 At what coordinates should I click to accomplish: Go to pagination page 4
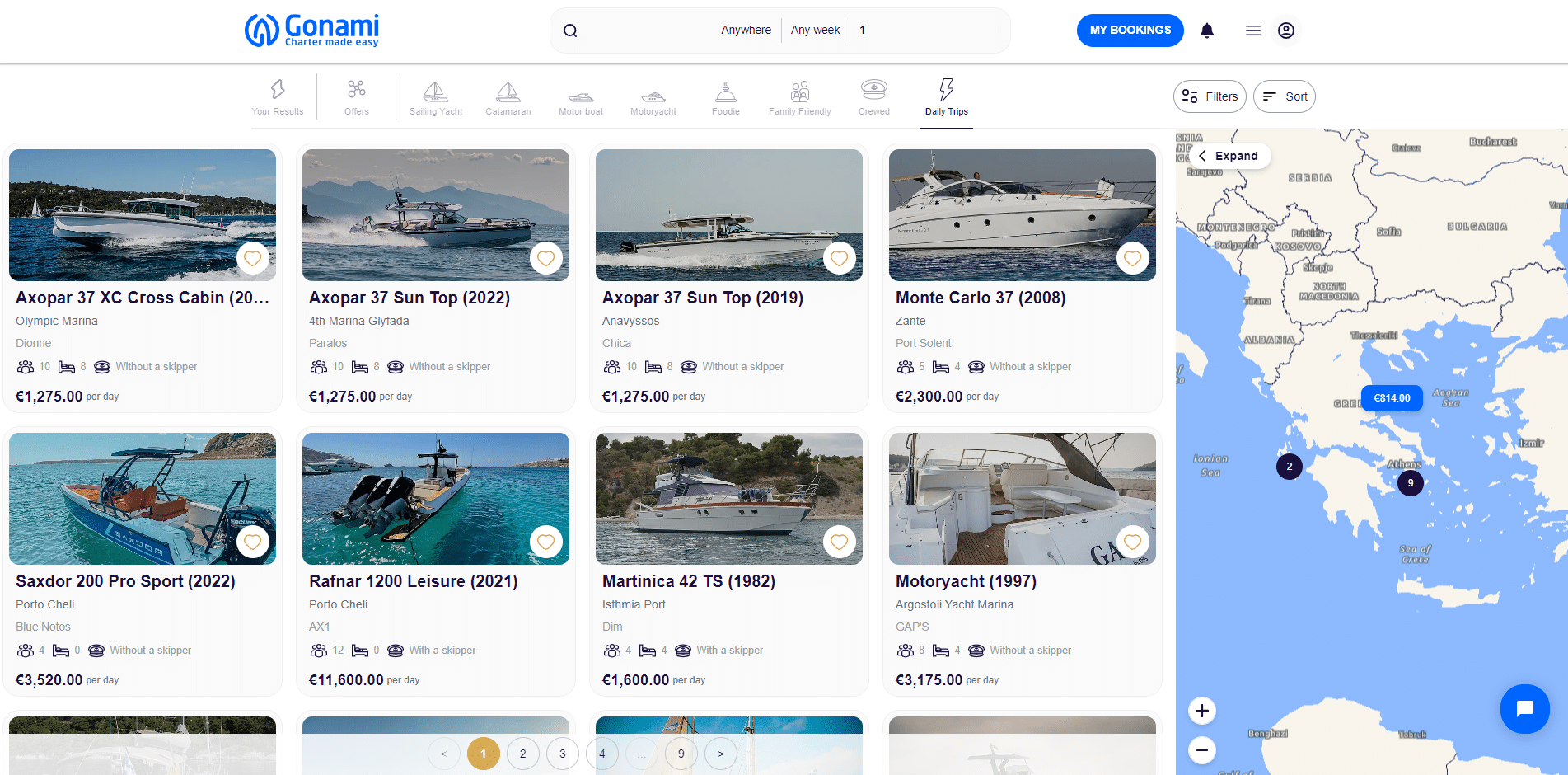(x=602, y=754)
